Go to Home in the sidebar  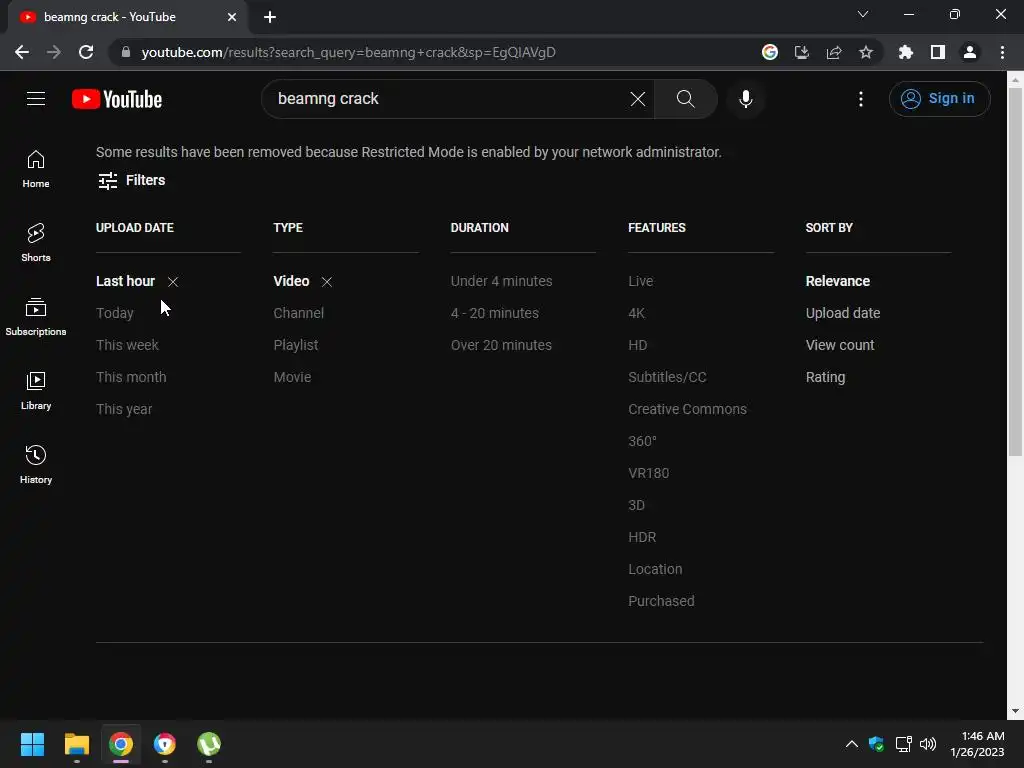[36, 169]
